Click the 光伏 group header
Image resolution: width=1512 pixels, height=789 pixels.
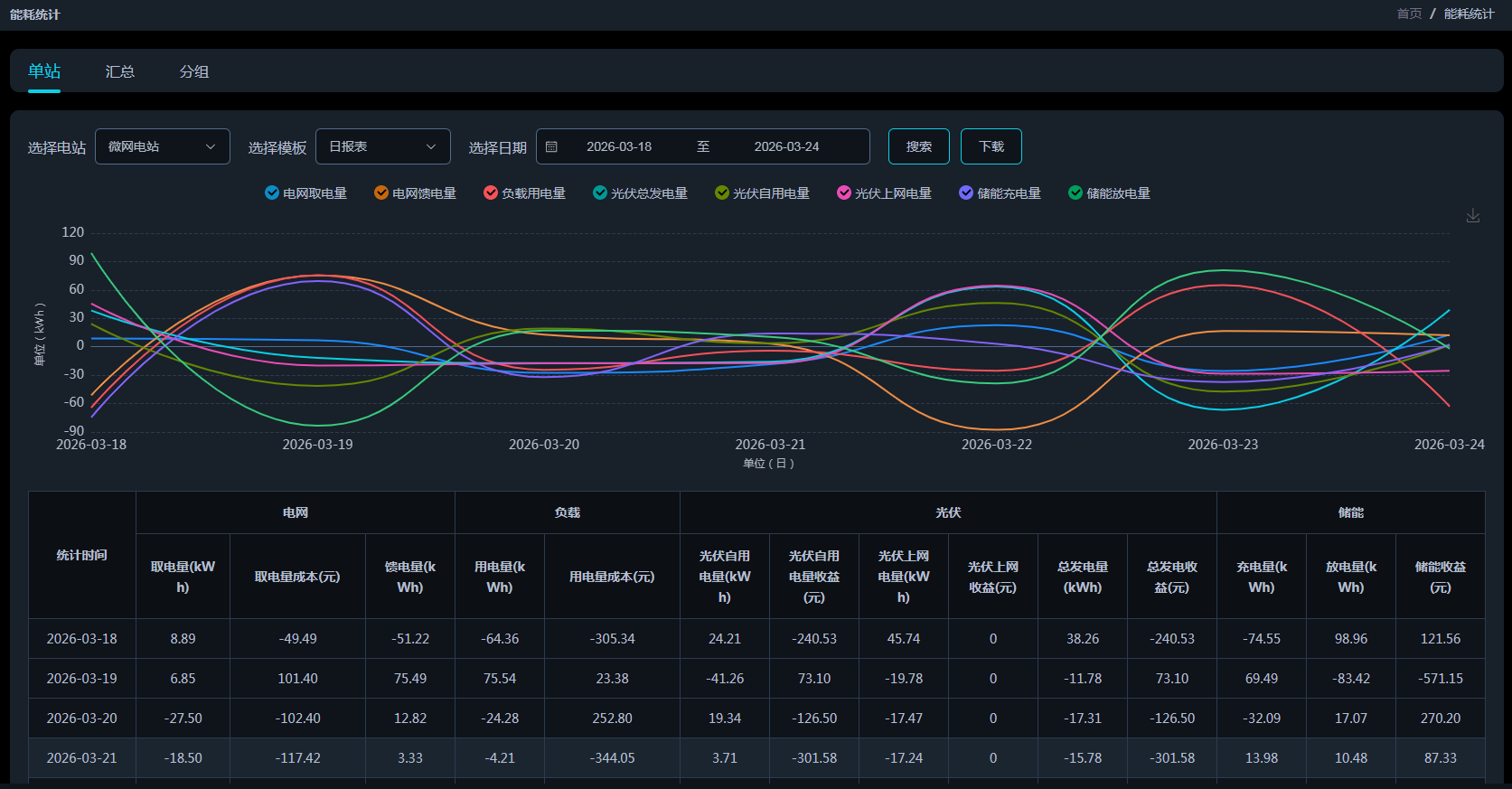(948, 512)
